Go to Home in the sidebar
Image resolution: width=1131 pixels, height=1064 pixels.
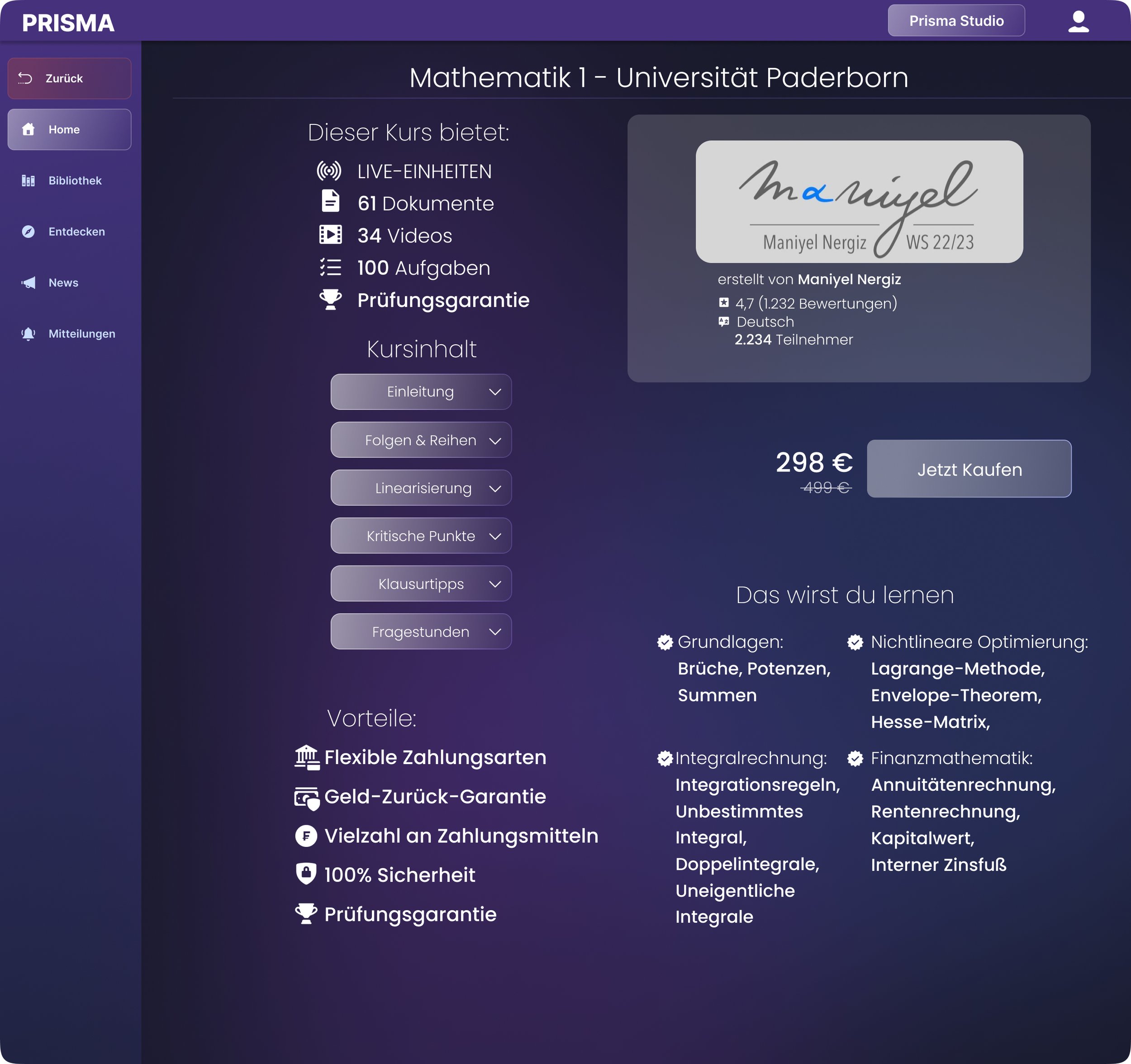click(69, 129)
